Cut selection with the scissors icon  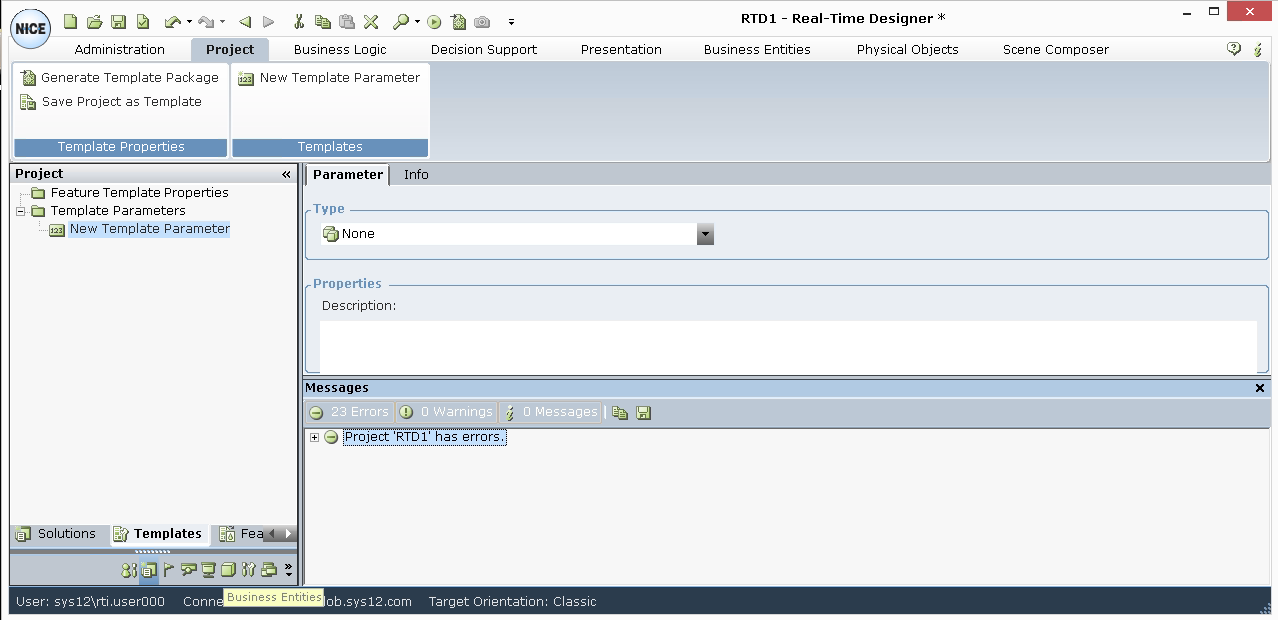298,21
